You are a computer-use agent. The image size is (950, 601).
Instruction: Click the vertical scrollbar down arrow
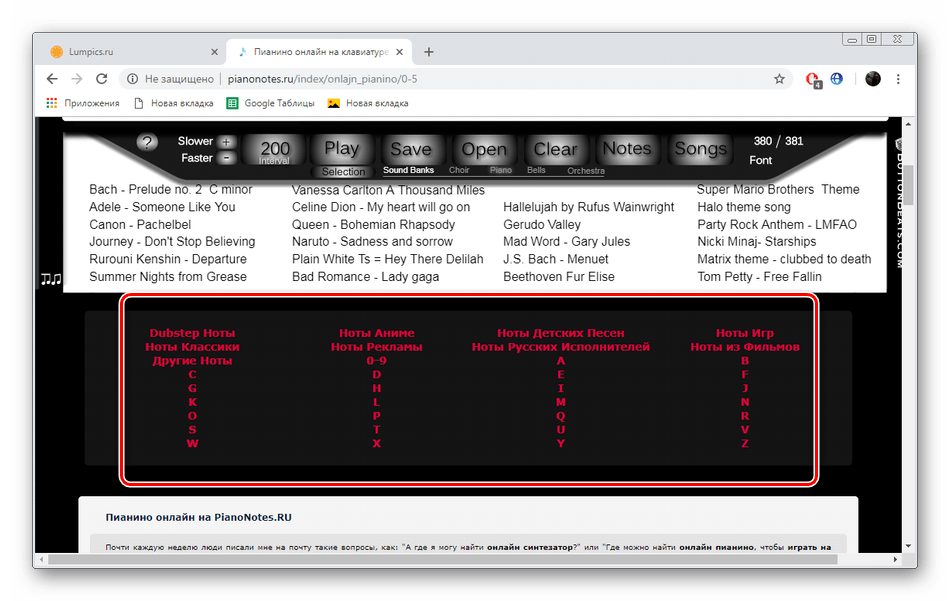pos(908,546)
